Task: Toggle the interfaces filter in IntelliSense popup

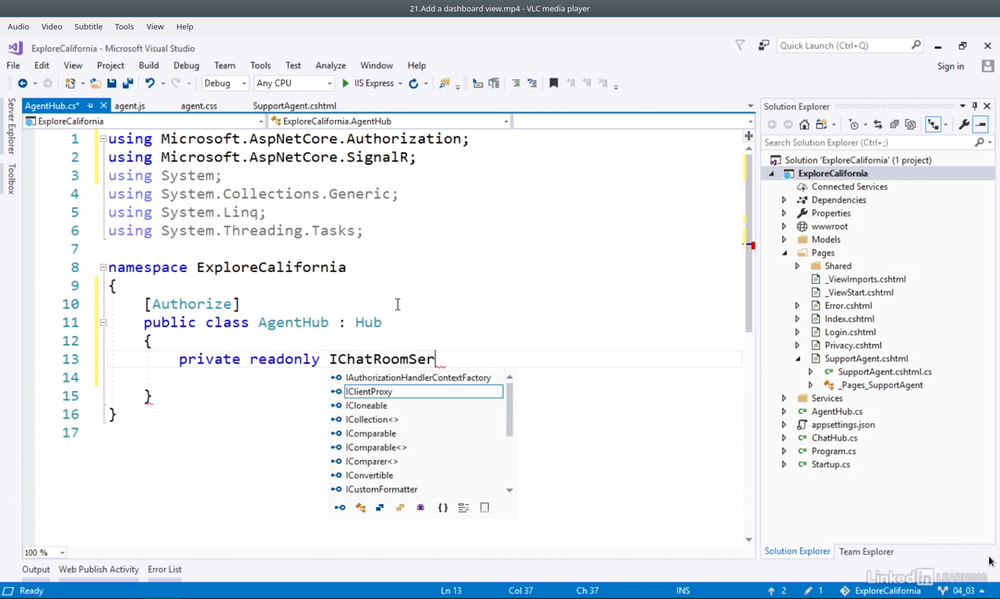Action: pos(339,508)
